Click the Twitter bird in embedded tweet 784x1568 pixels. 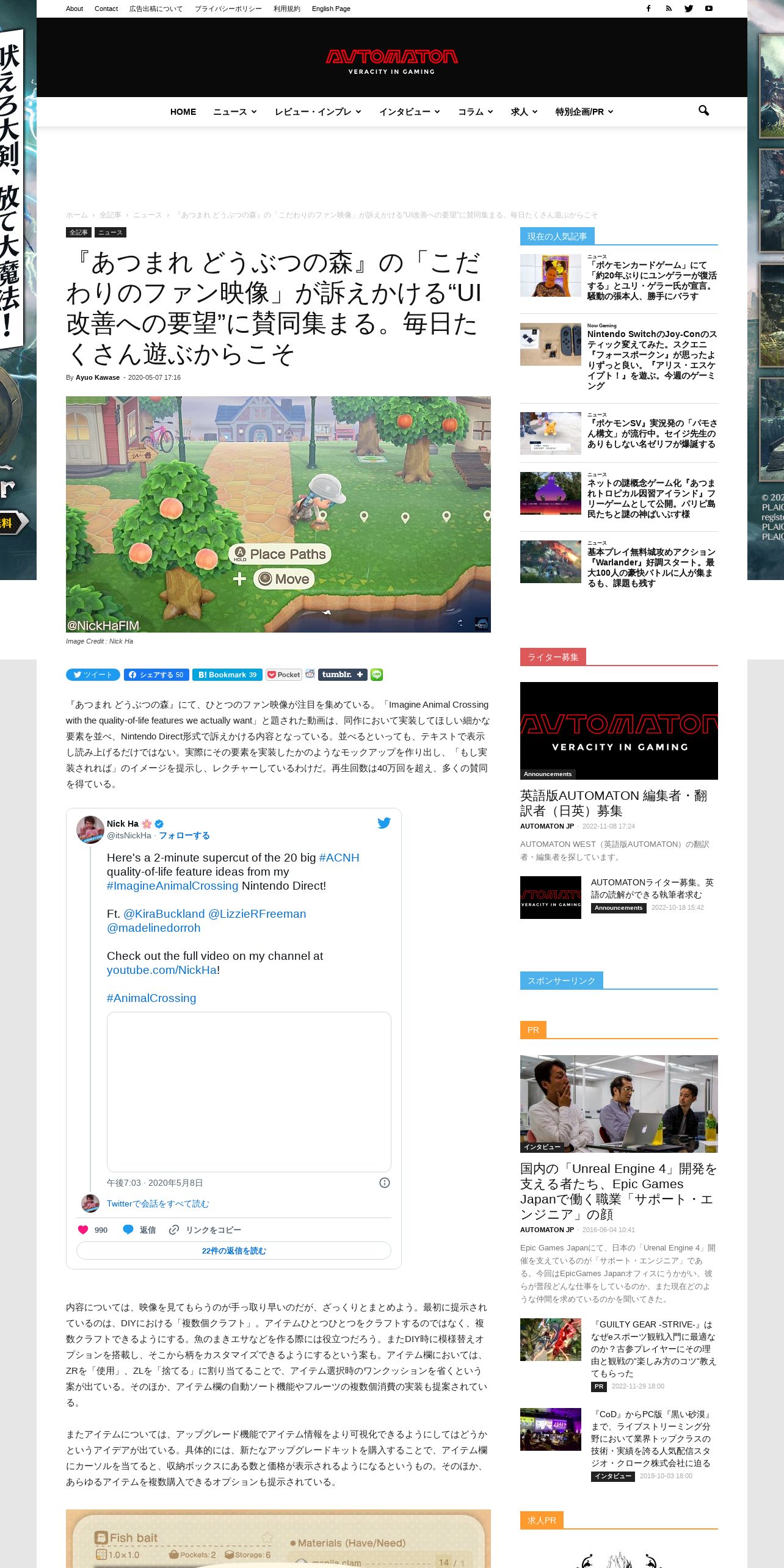pyautogui.click(x=384, y=823)
